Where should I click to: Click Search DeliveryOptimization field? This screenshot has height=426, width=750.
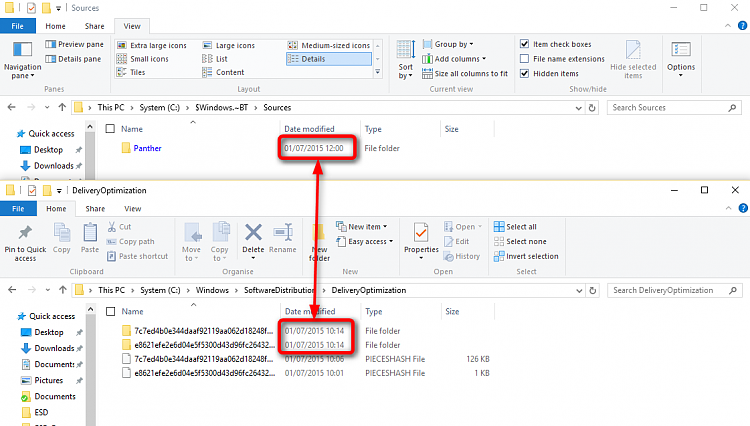click(x=675, y=291)
